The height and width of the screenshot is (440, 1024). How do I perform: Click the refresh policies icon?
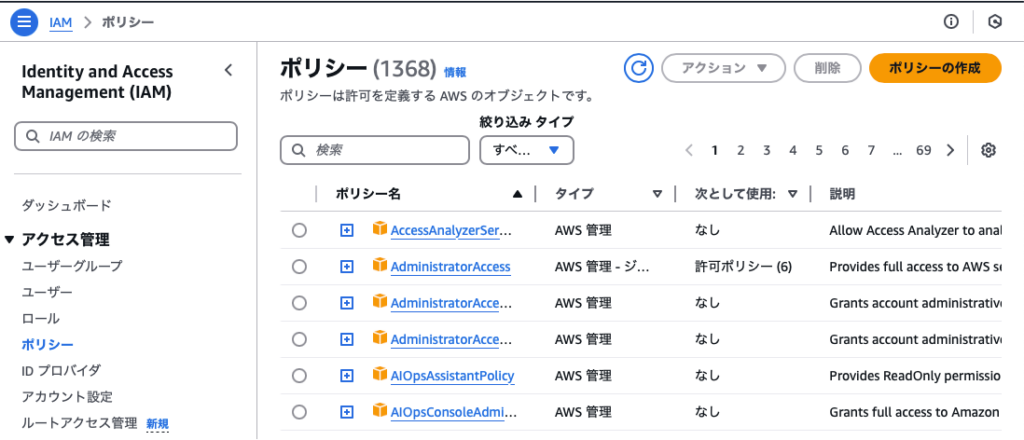pyautogui.click(x=638, y=68)
